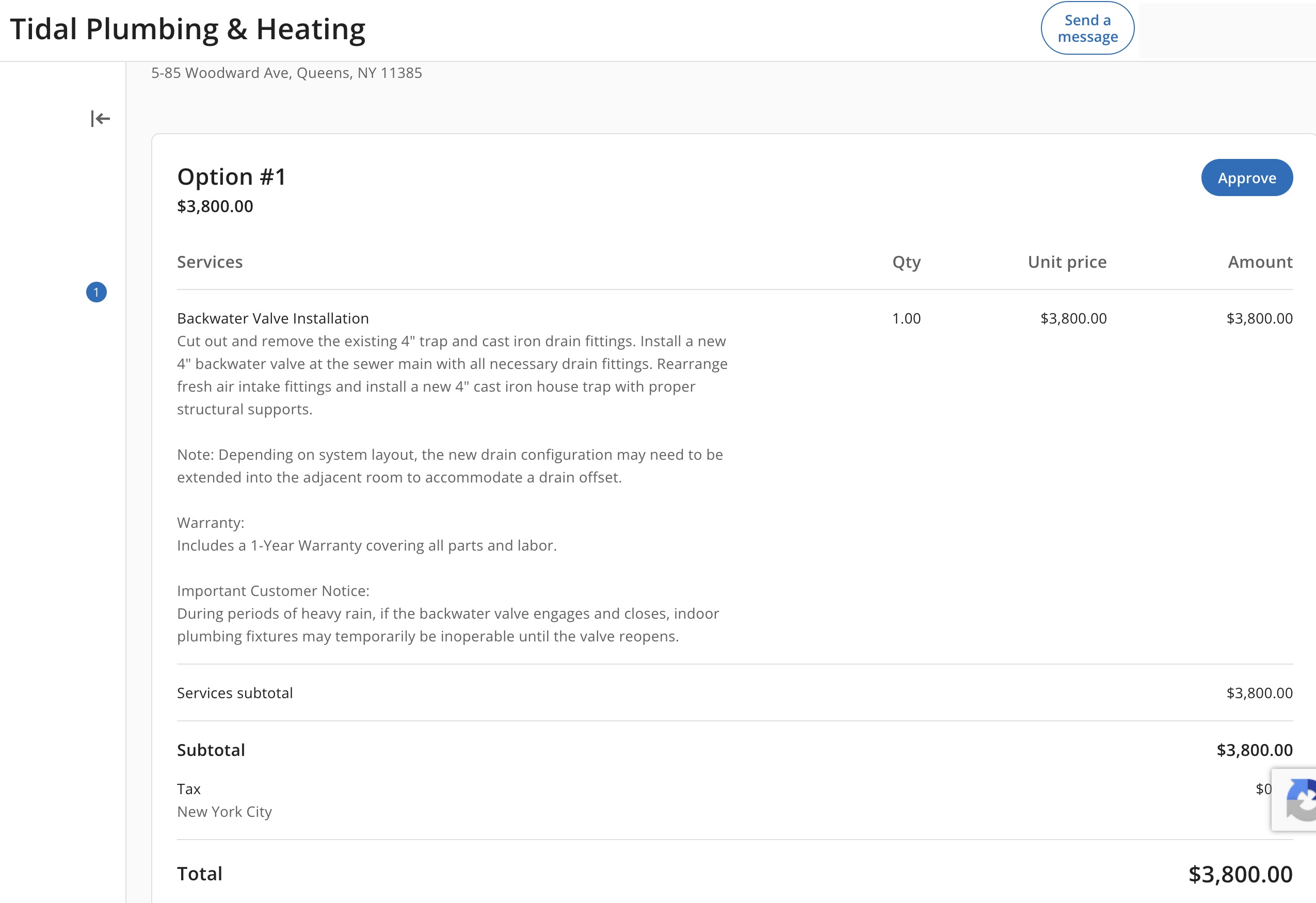Click the Services subtotal row label
This screenshot has width=1316, height=903.
tap(235, 694)
